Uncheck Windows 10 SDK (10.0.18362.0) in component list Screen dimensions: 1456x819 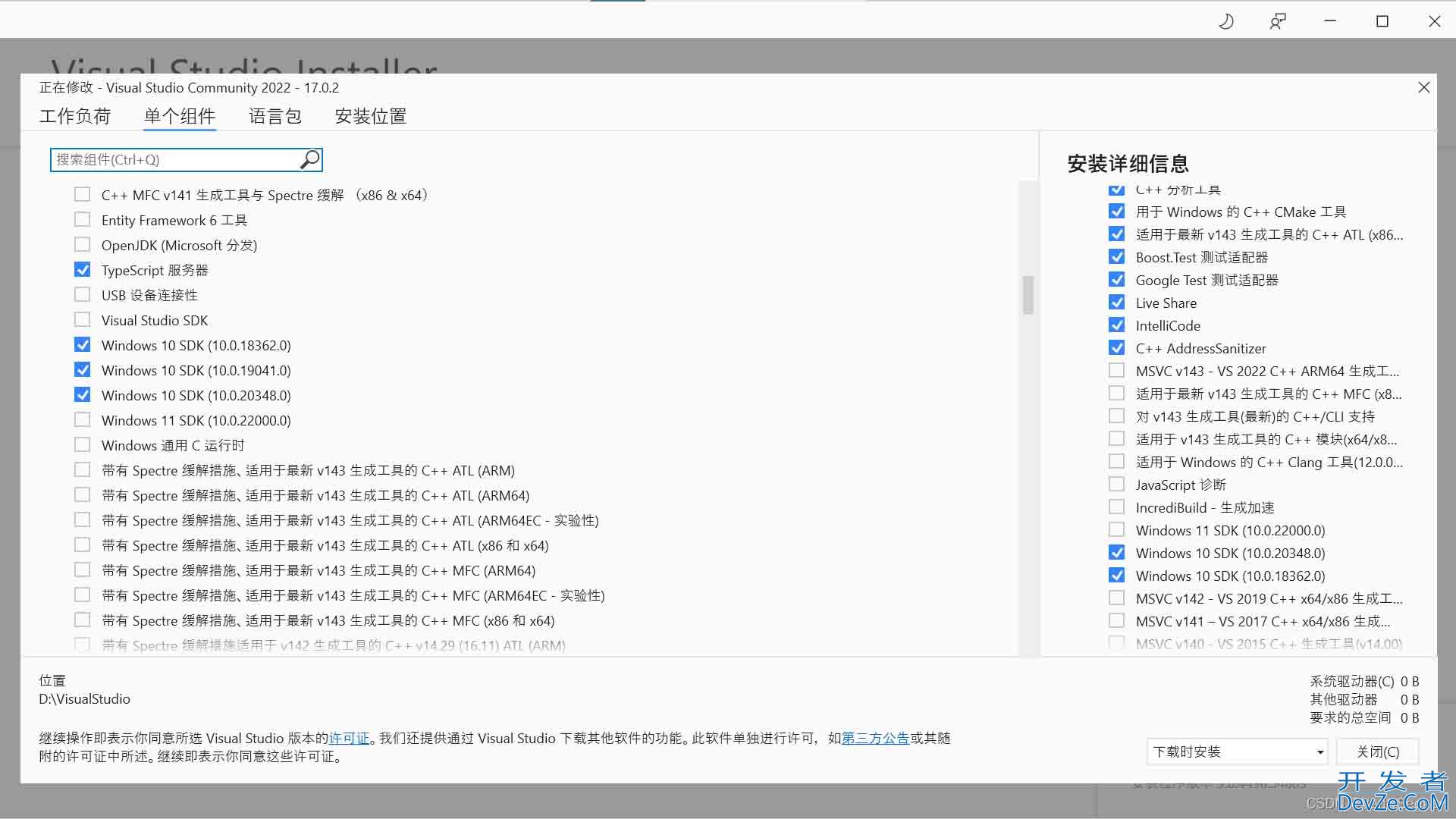(82, 345)
